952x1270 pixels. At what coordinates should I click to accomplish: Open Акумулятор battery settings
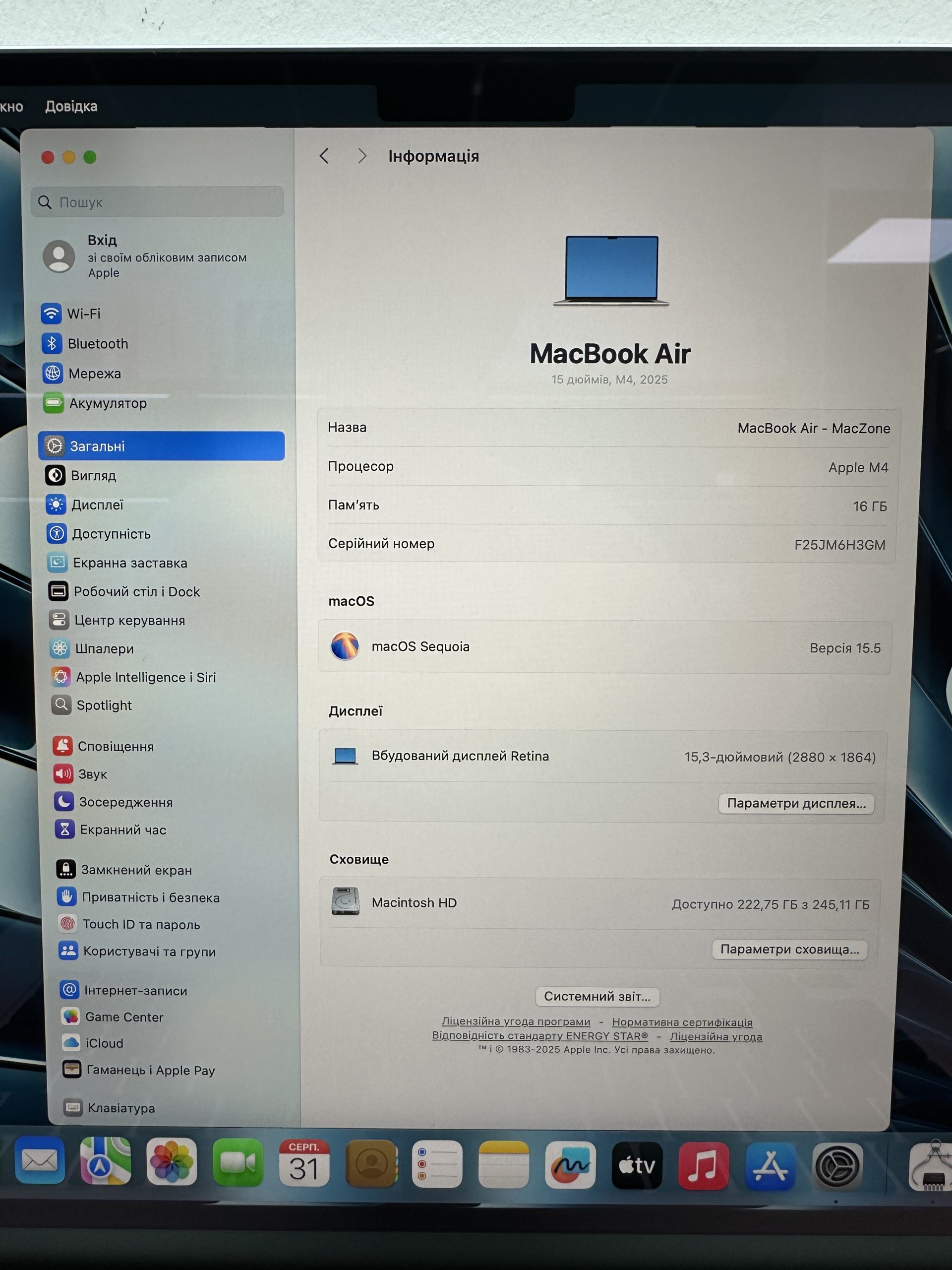coord(95,403)
